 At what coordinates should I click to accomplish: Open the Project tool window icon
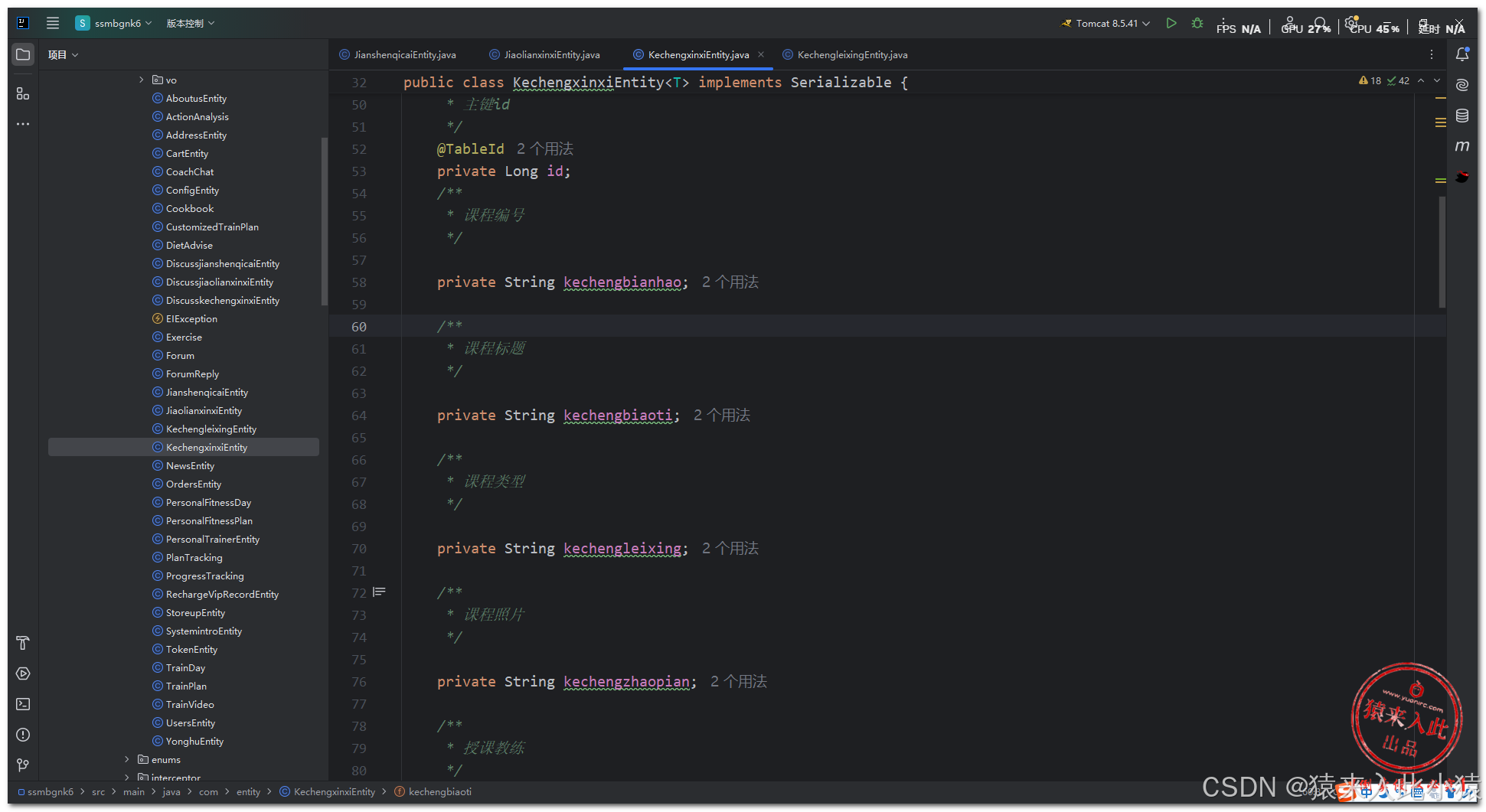click(x=23, y=55)
